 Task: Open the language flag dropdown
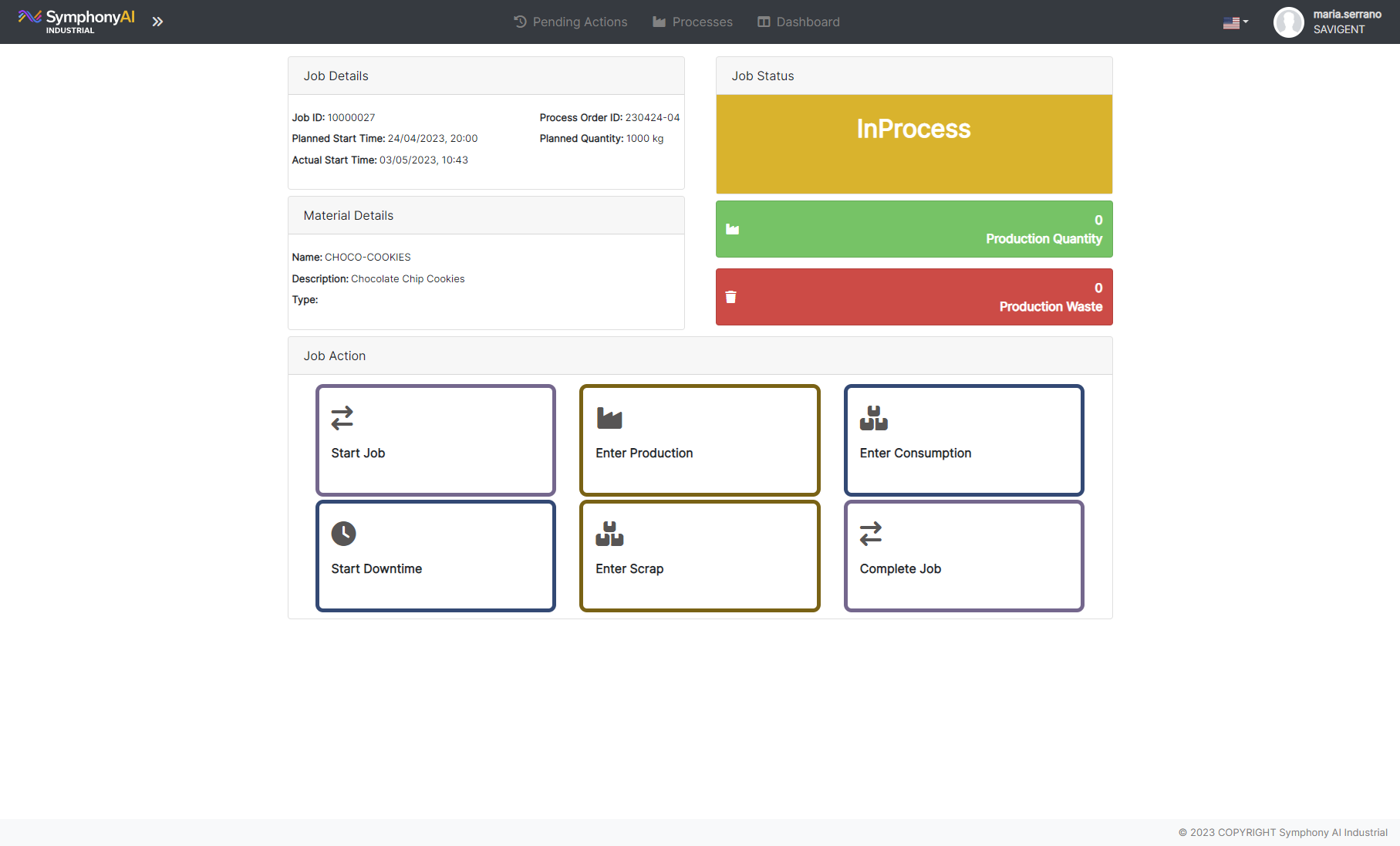click(x=1235, y=22)
